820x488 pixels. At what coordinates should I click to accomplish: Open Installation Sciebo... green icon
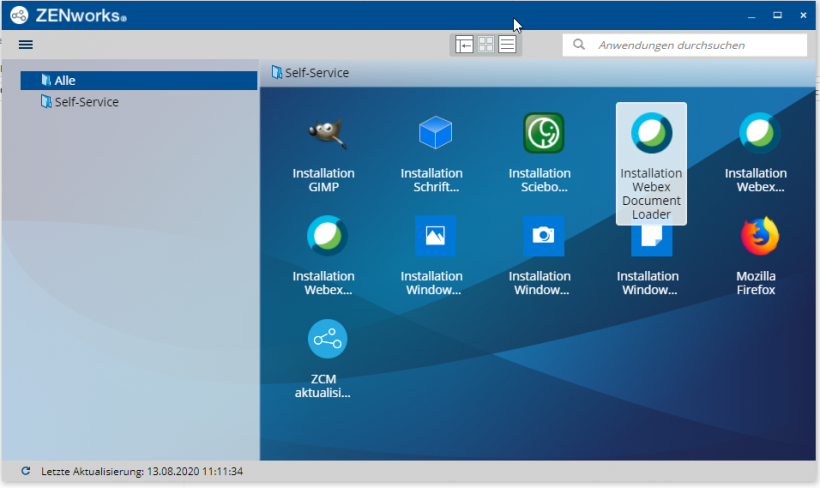pyautogui.click(x=543, y=133)
